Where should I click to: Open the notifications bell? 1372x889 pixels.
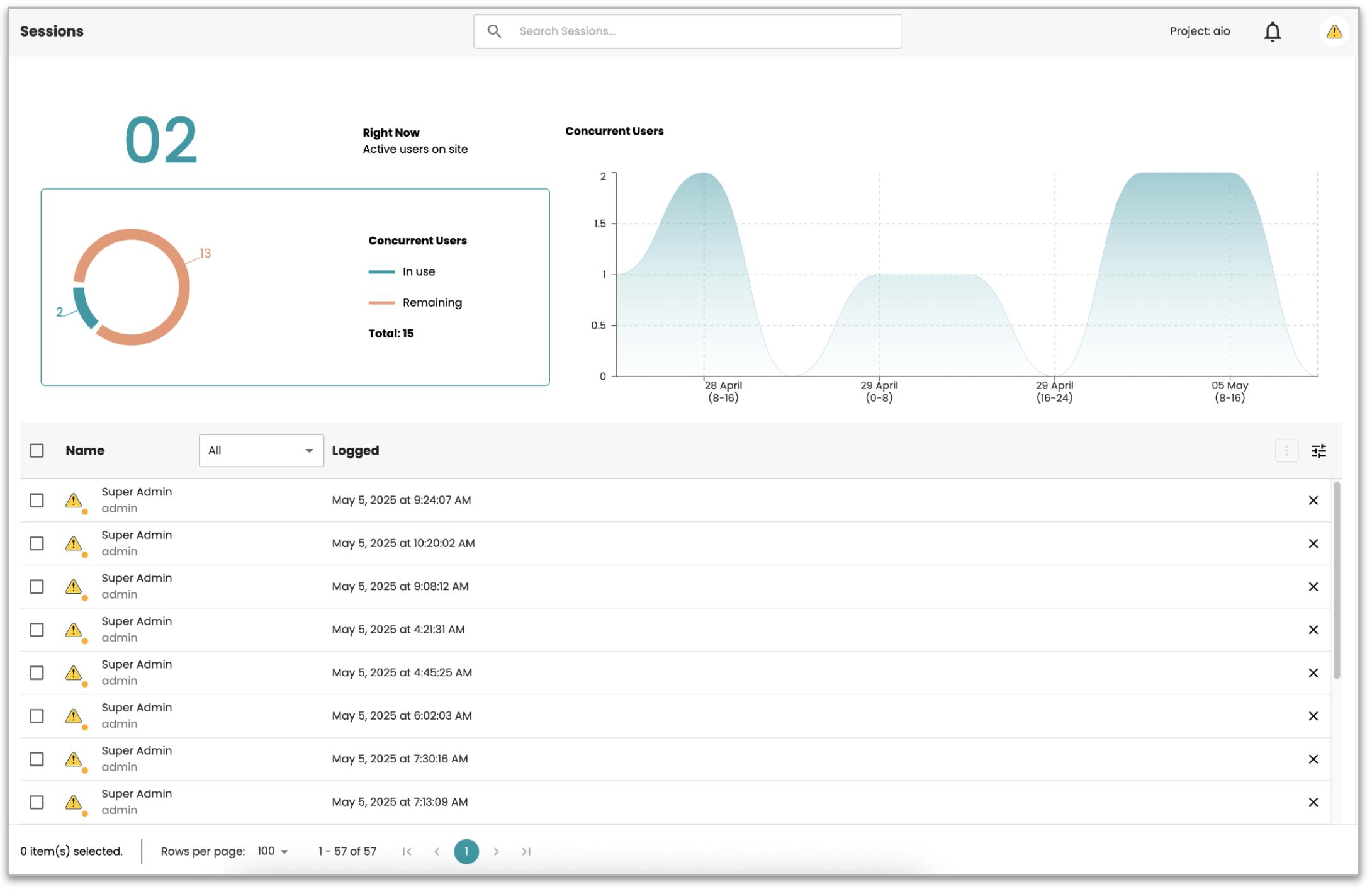click(1272, 31)
